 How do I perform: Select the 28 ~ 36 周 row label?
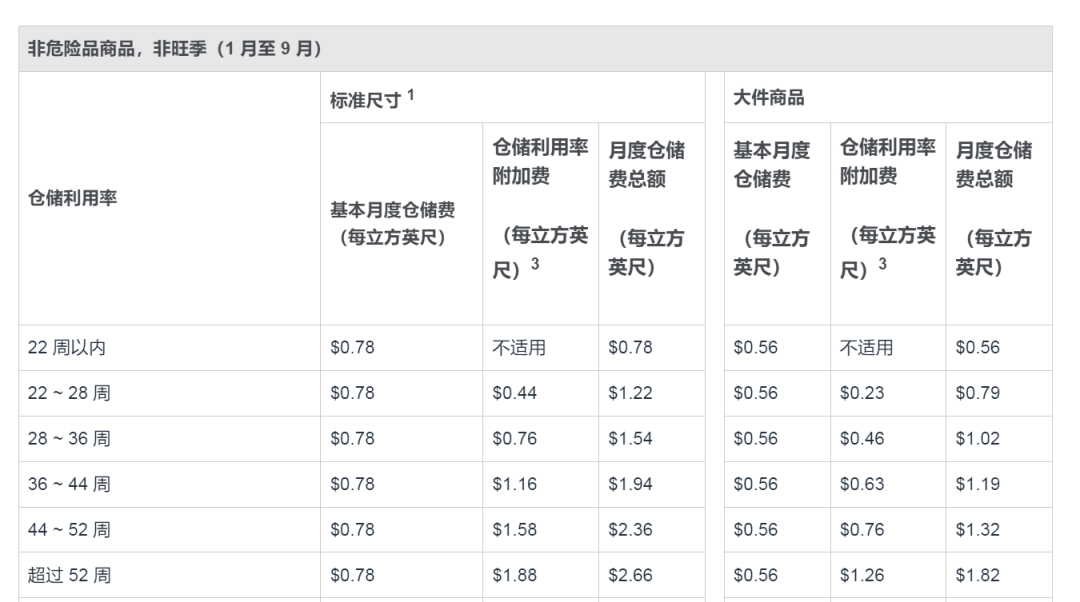tap(69, 439)
